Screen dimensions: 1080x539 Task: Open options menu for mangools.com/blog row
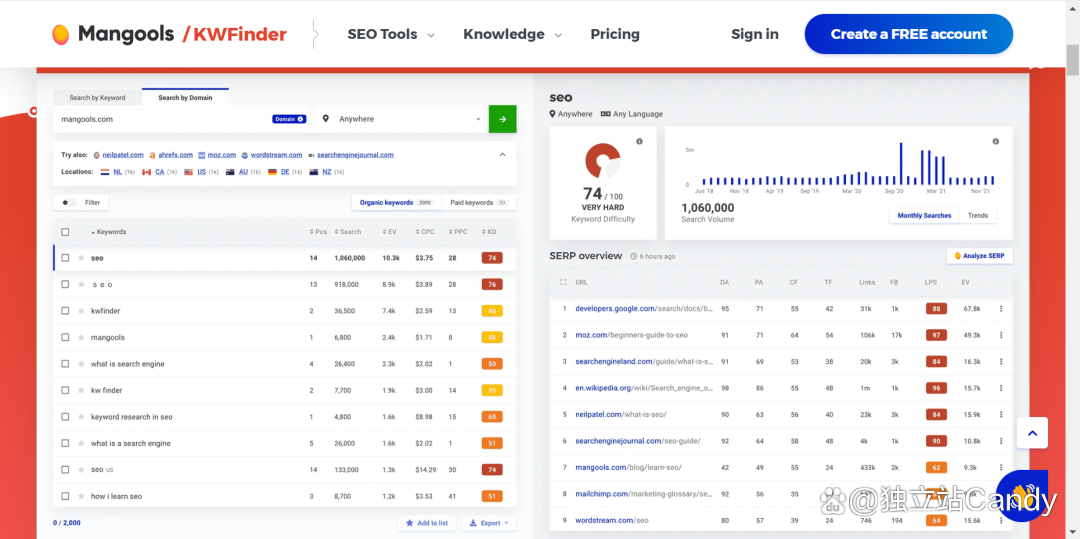(x=1001, y=467)
